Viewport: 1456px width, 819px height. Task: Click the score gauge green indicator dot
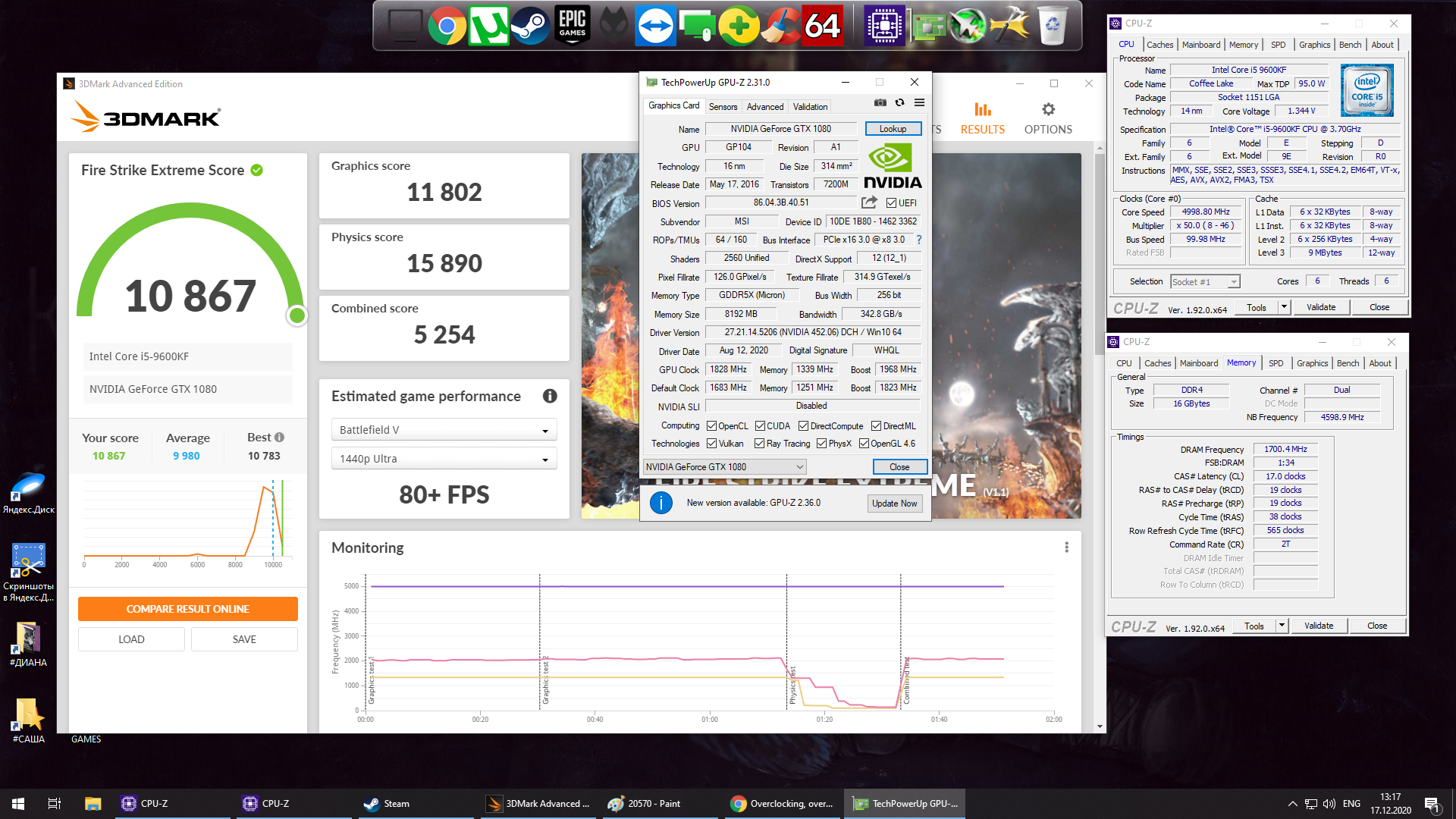point(297,315)
